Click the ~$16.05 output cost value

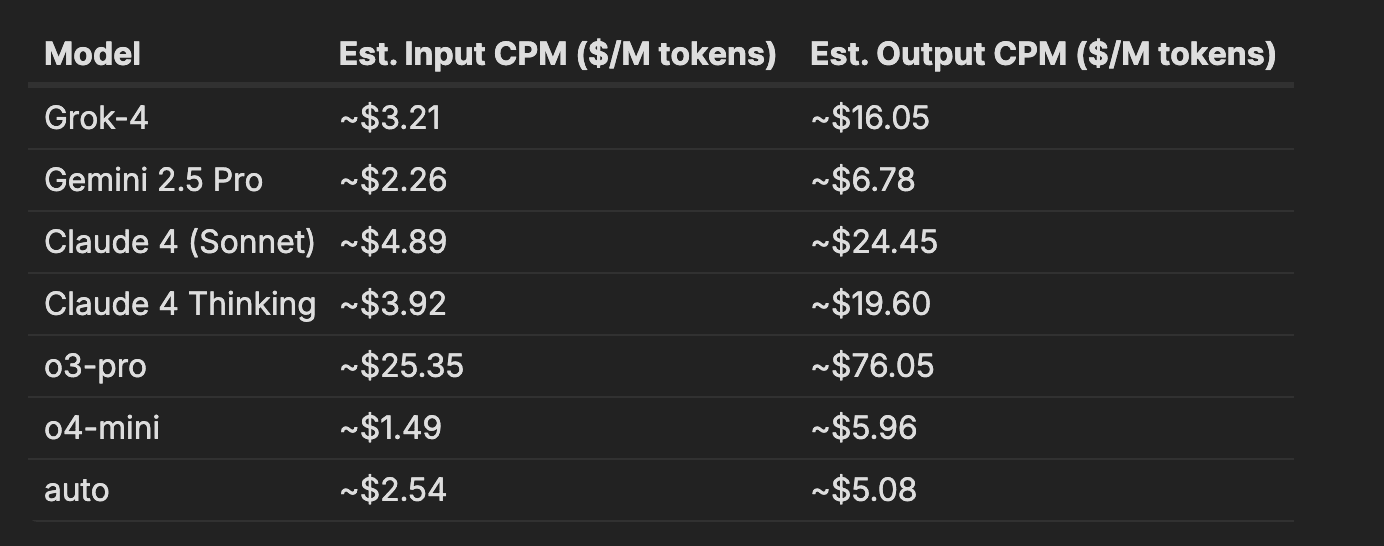tap(869, 118)
